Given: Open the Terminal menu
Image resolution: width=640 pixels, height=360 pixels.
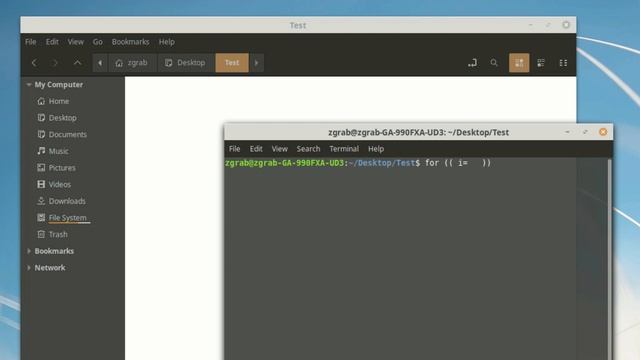Looking at the screenshot, I should [x=344, y=149].
